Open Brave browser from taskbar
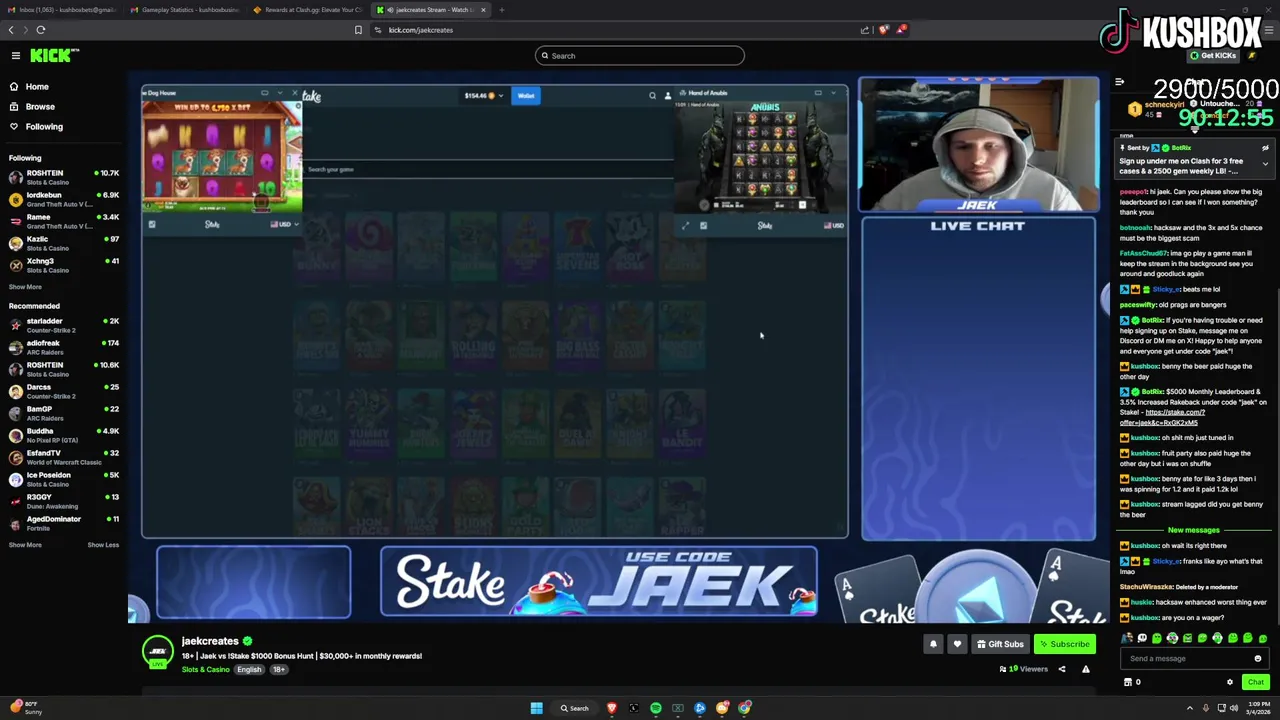 point(611,708)
